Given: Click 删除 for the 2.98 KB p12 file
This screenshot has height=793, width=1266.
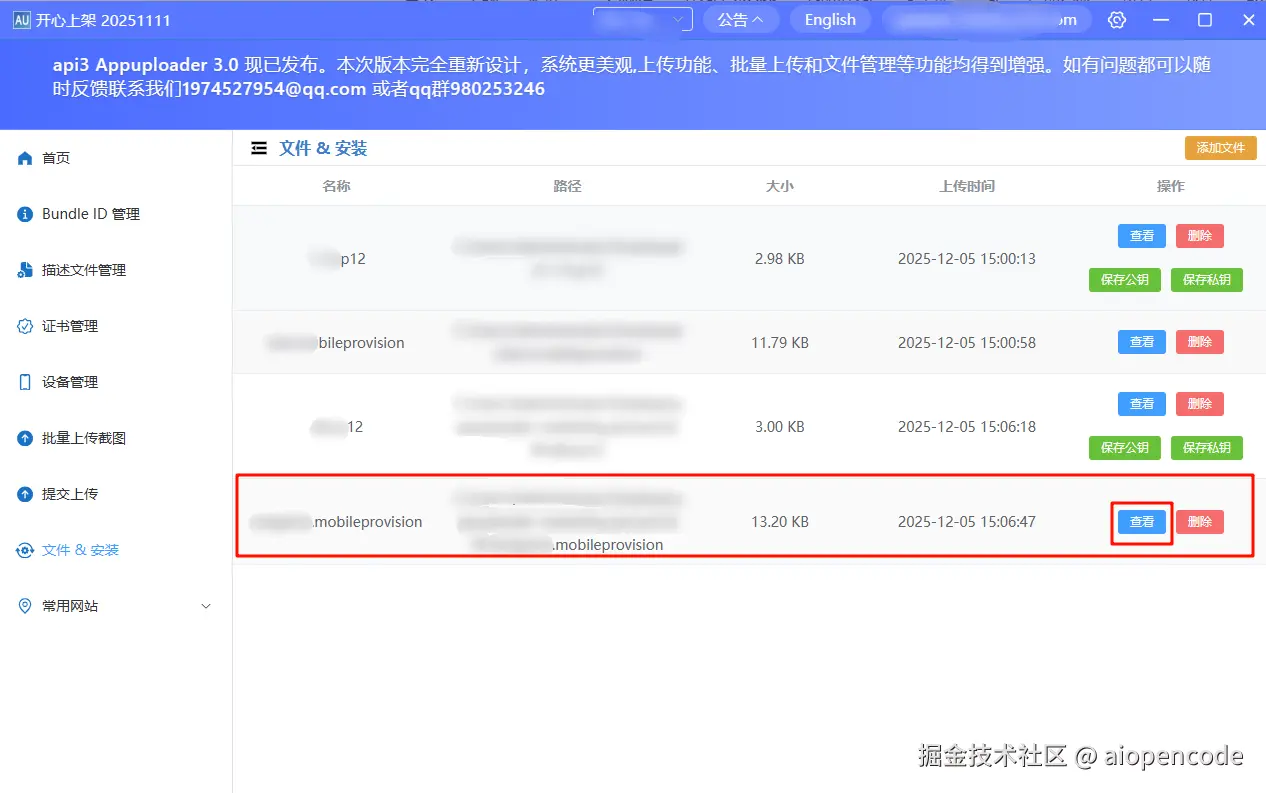Looking at the screenshot, I should click(1200, 236).
